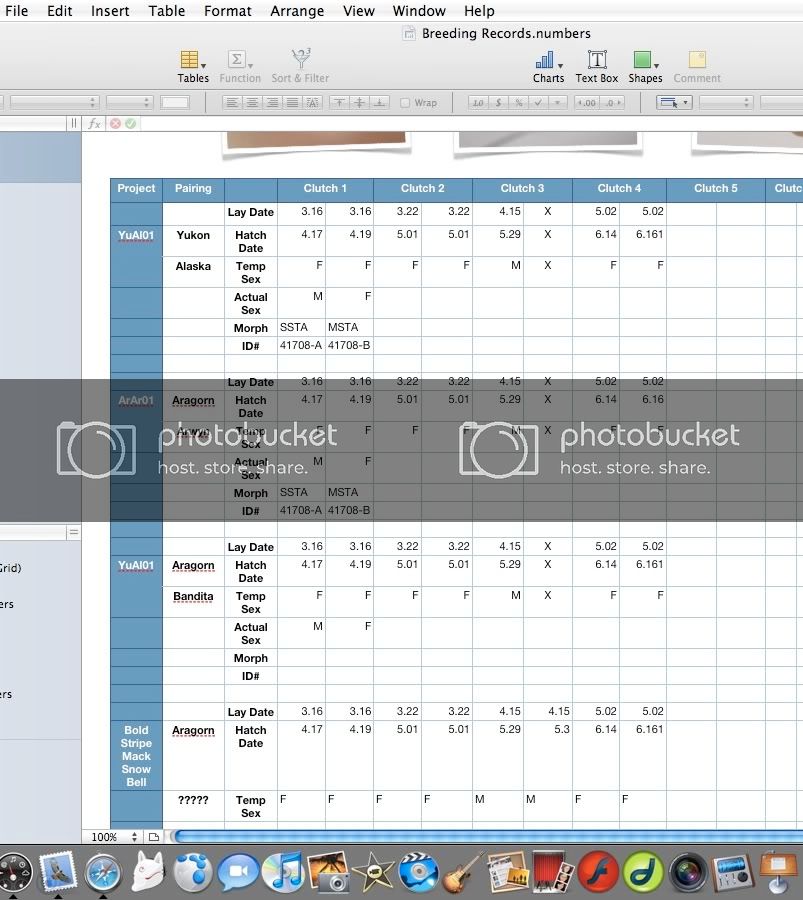The width and height of the screenshot is (803, 900).
Task: Click the align text left button
Action: tap(232, 102)
